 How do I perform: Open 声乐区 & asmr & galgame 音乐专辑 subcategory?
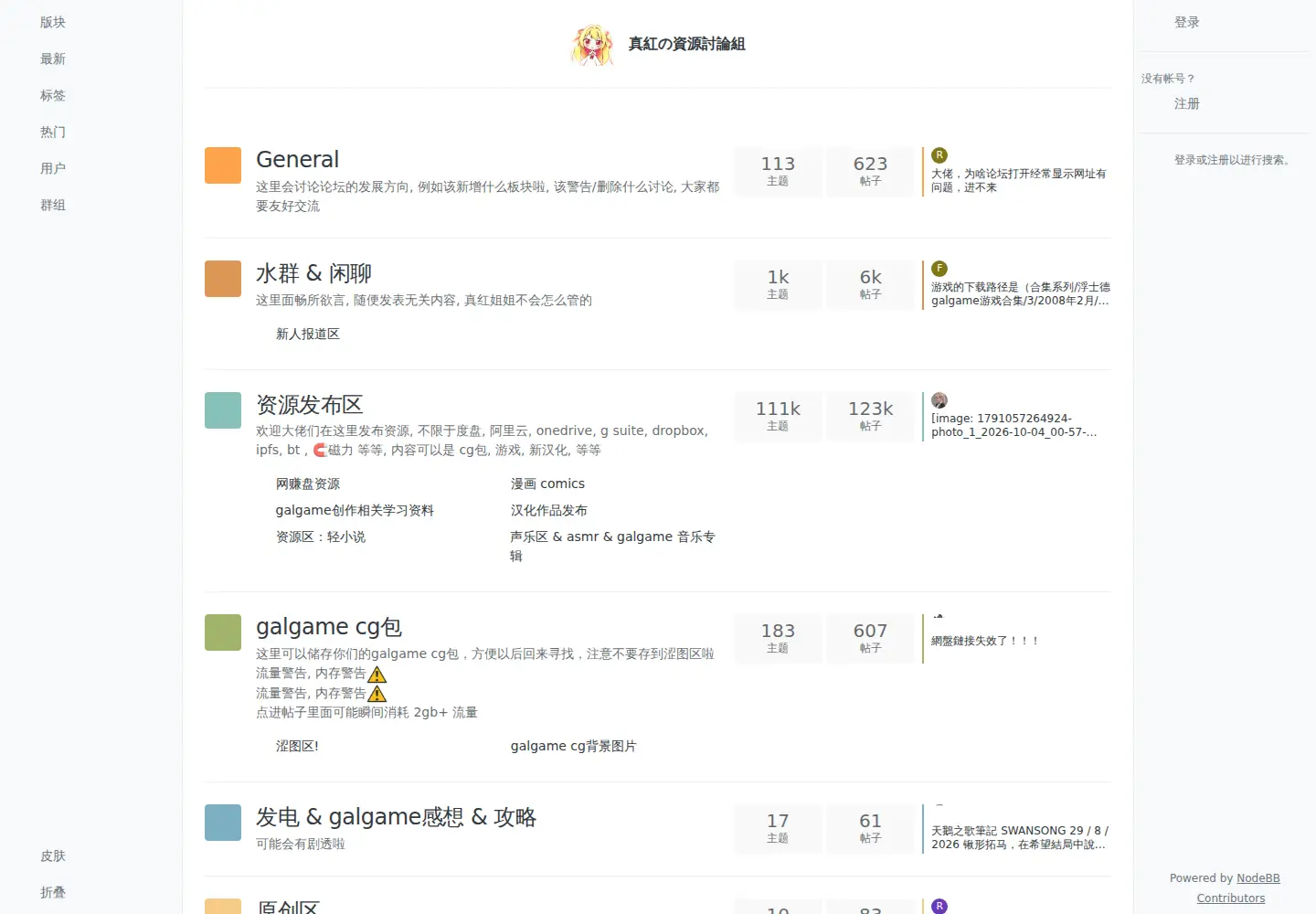[x=612, y=547]
